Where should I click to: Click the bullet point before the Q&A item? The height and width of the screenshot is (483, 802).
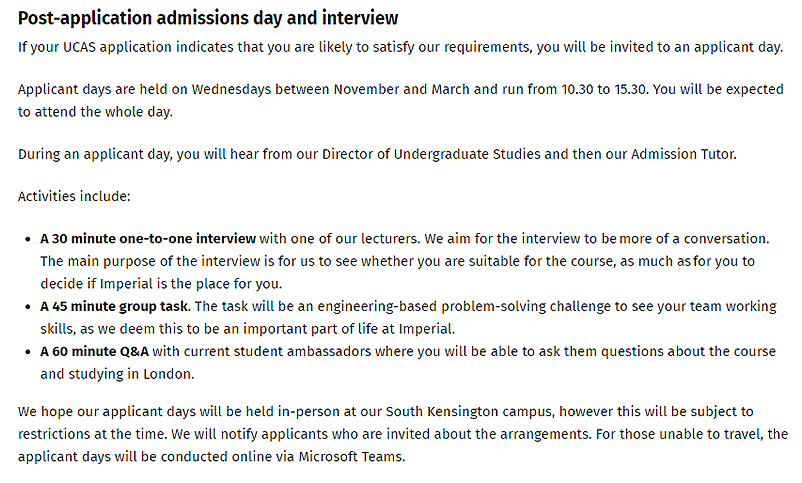[x=27, y=353]
